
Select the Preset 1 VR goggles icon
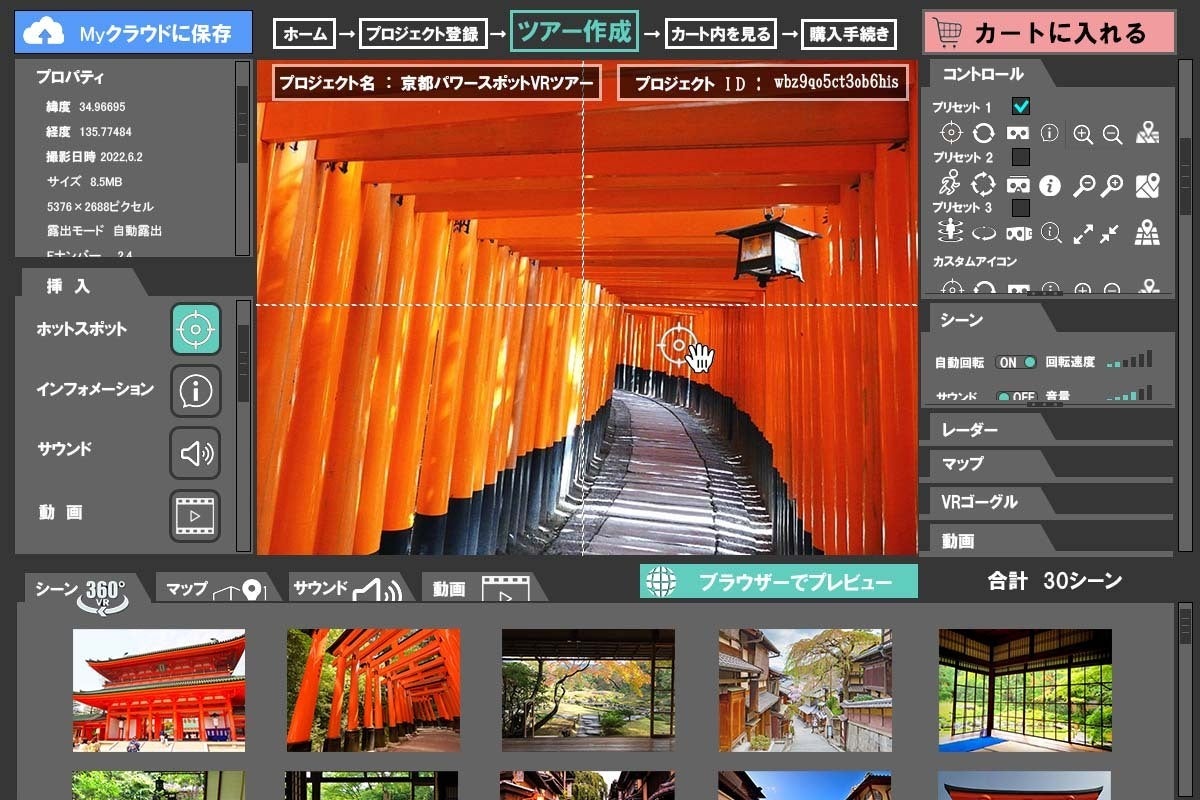pyautogui.click(x=1018, y=133)
